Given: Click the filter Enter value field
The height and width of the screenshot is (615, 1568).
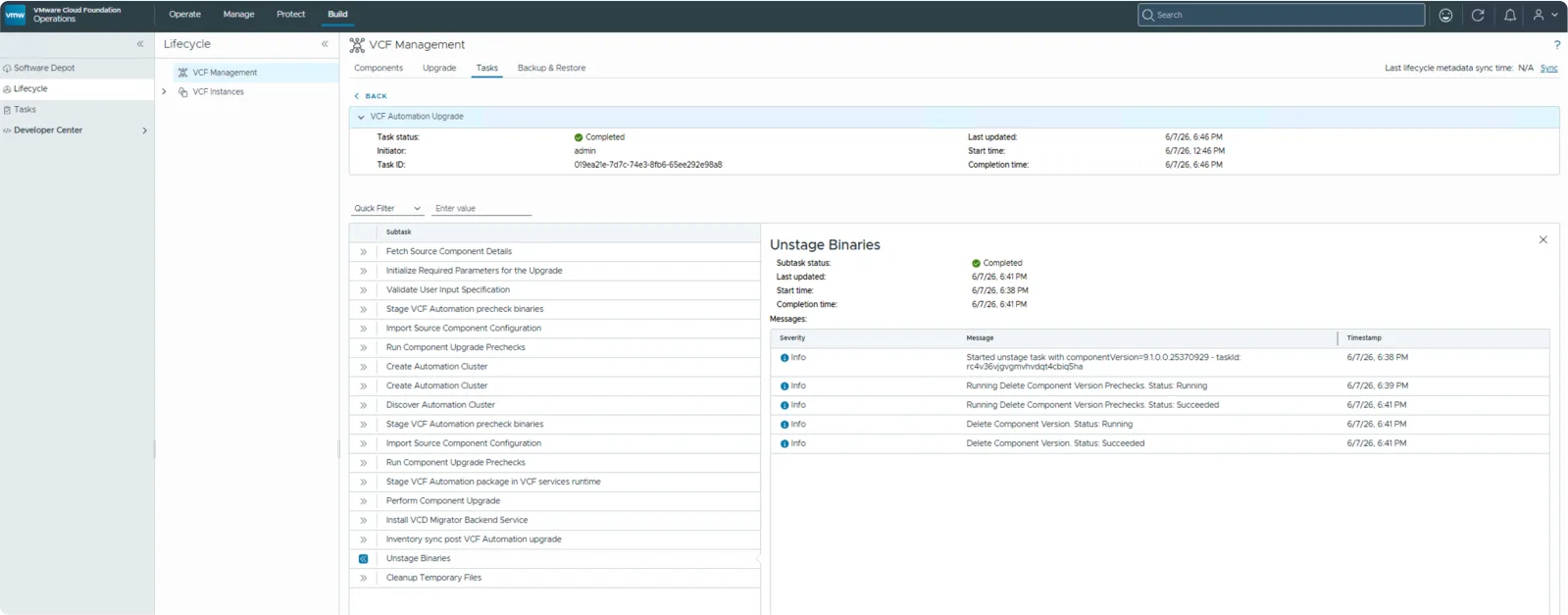Looking at the screenshot, I should click(481, 209).
